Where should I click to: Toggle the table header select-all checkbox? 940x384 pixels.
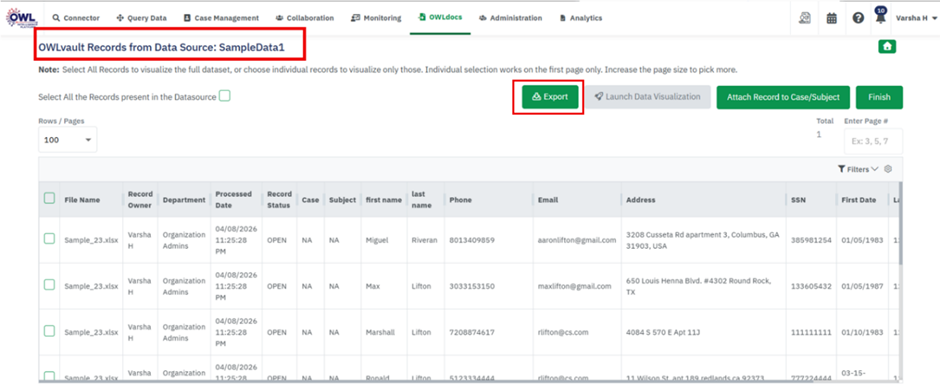50,199
